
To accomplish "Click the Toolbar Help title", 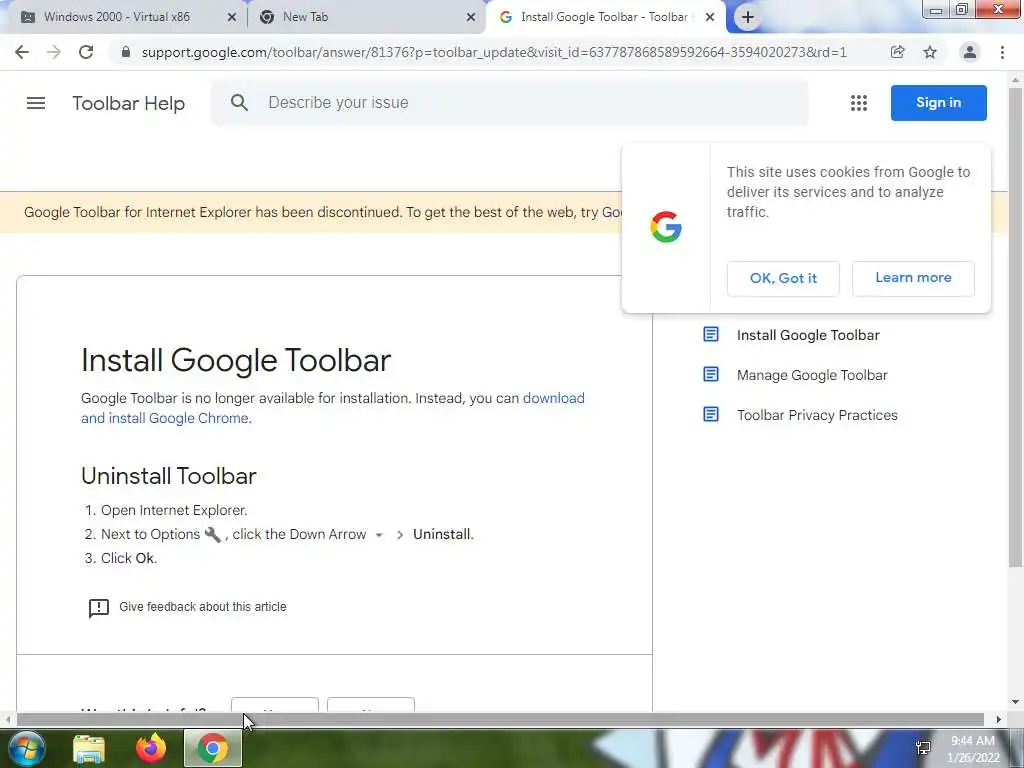I will [x=129, y=103].
